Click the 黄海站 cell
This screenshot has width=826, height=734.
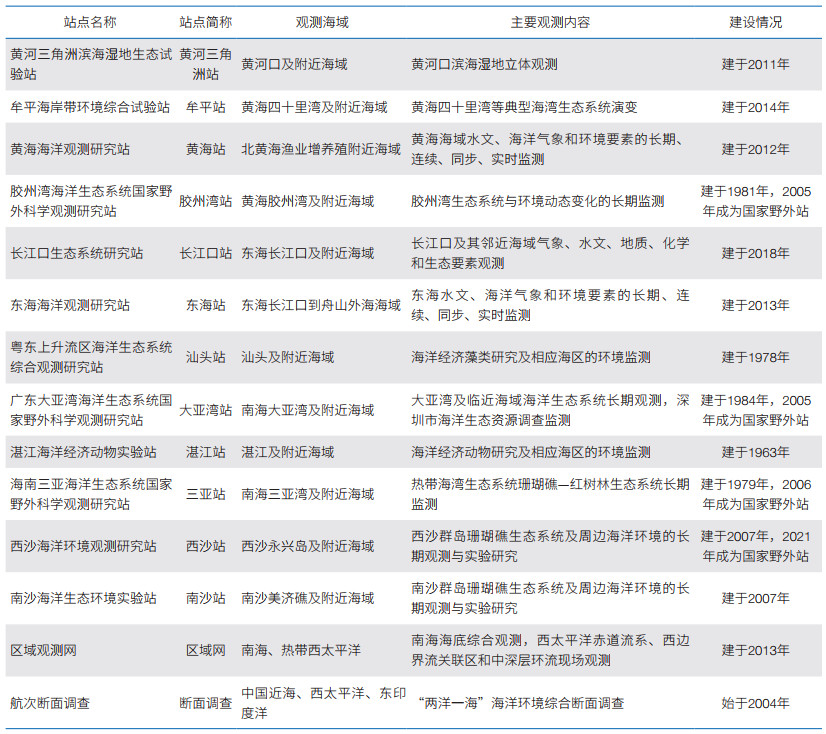click(x=205, y=149)
